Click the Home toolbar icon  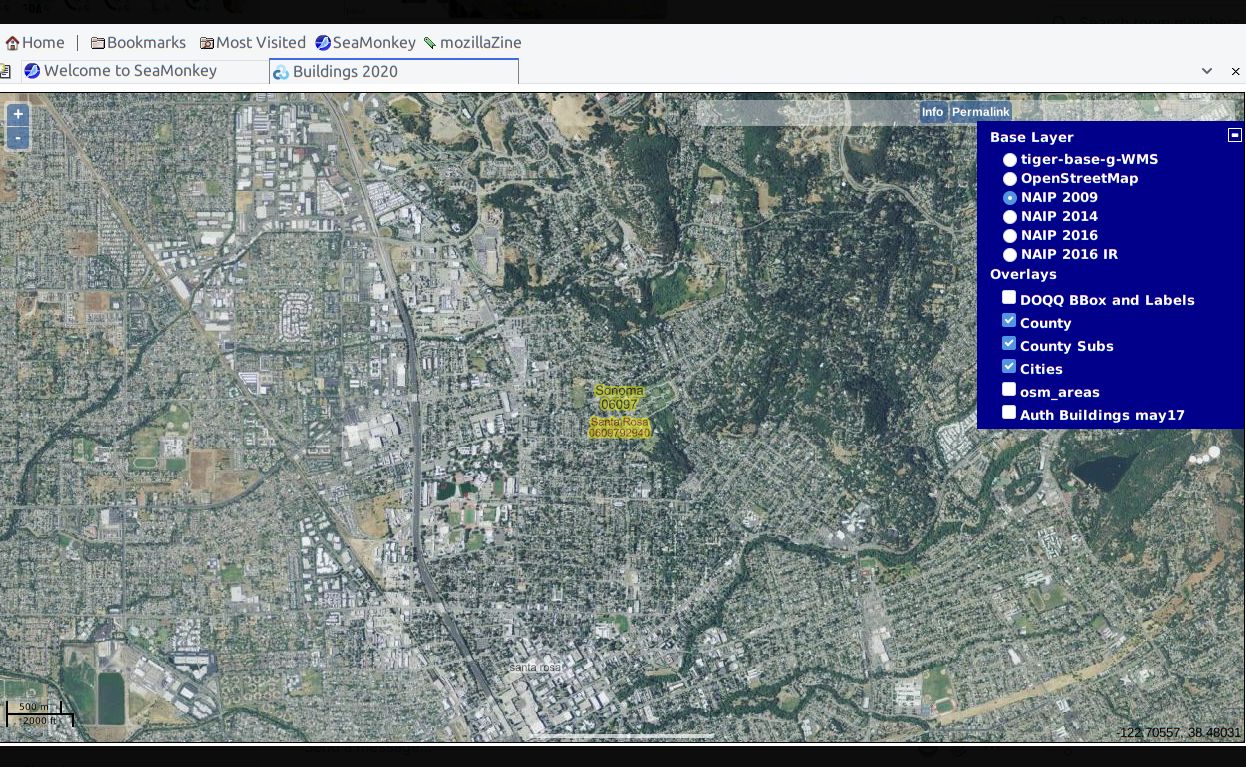pos(13,43)
